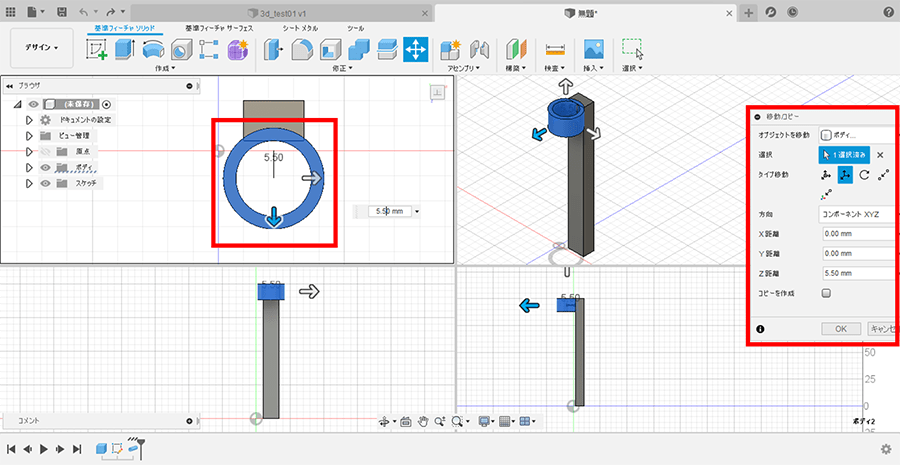Click the Create Sketch tool icon
Screen dimensions: 900x465
pos(97,48)
